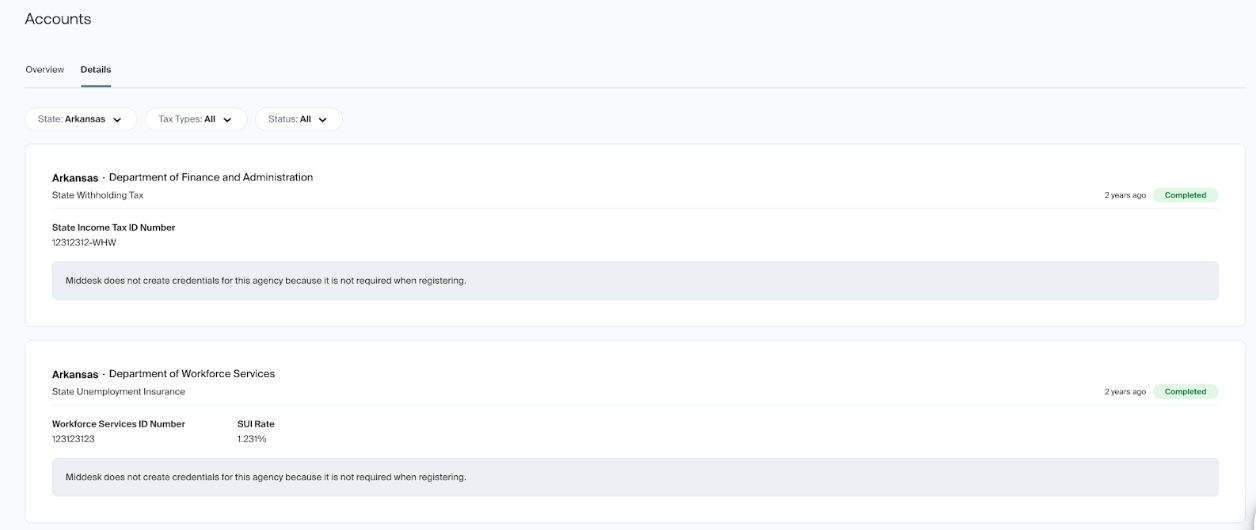This screenshot has height=530, width=1256.
Task: Click Completed badge on State Withholding Tax card
Action: coord(1185,195)
